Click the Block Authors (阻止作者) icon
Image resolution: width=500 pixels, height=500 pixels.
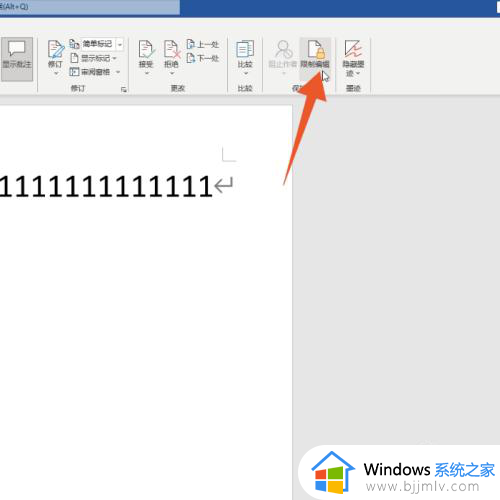point(284,49)
